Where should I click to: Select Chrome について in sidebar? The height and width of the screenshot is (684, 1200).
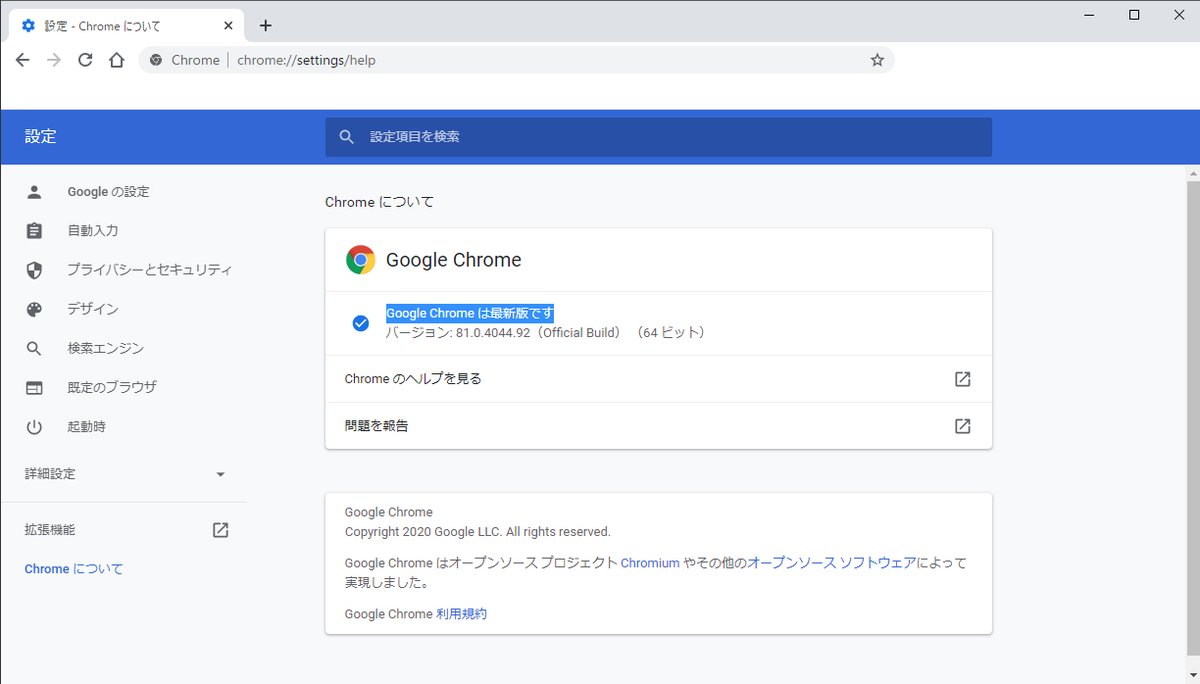tap(74, 569)
